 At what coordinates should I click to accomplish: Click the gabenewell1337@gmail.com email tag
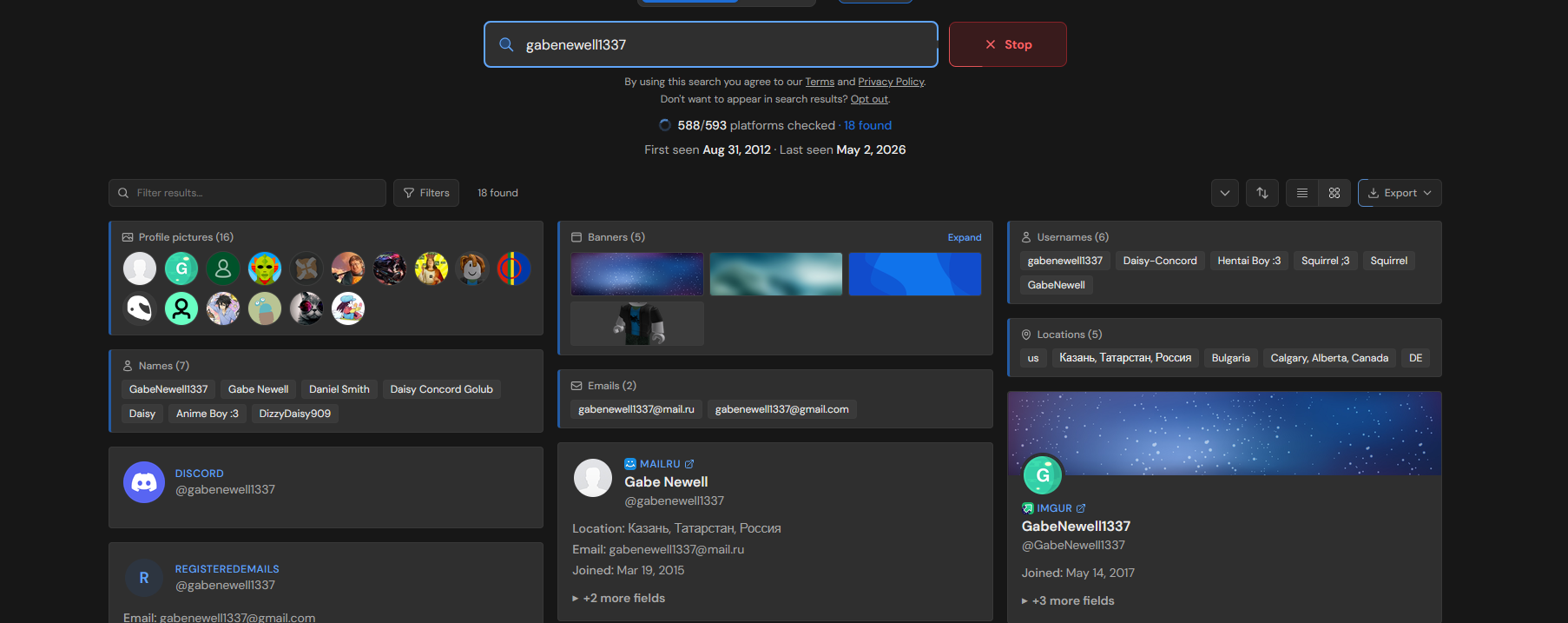(x=782, y=409)
